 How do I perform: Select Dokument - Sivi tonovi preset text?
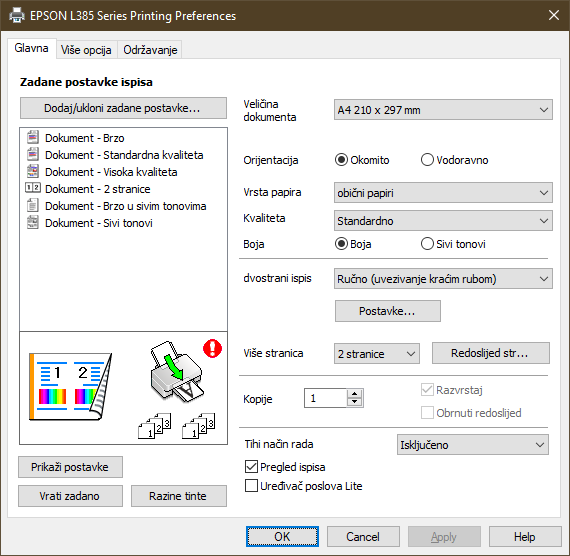tap(99, 223)
